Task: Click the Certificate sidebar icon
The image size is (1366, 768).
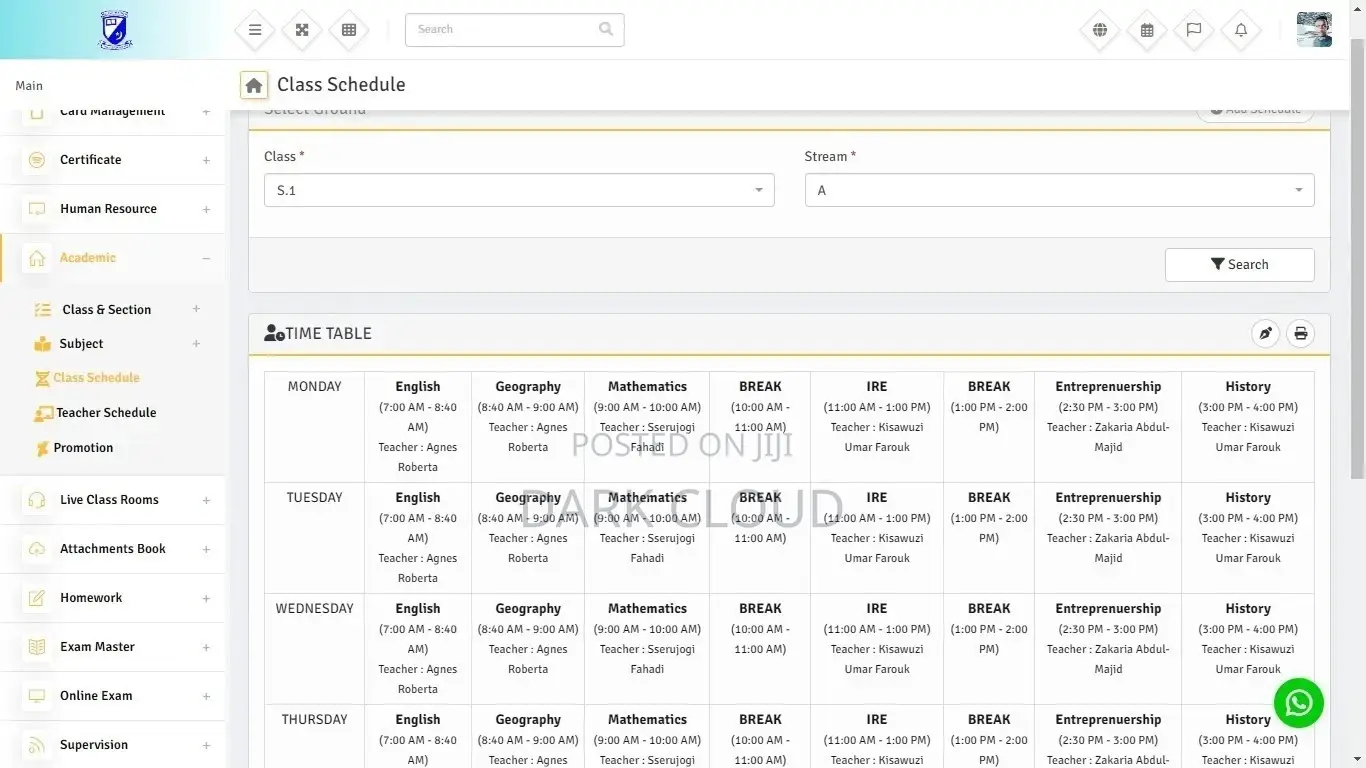Action: click(x=37, y=160)
